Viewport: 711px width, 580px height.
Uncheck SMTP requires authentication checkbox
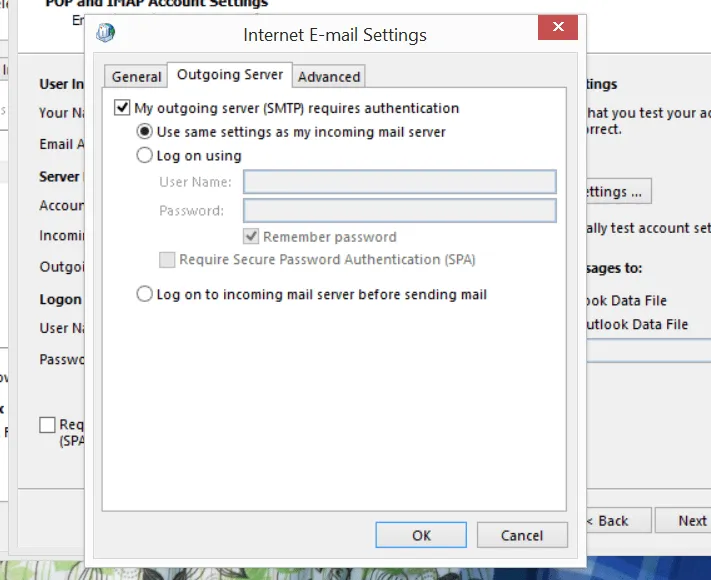[122, 108]
